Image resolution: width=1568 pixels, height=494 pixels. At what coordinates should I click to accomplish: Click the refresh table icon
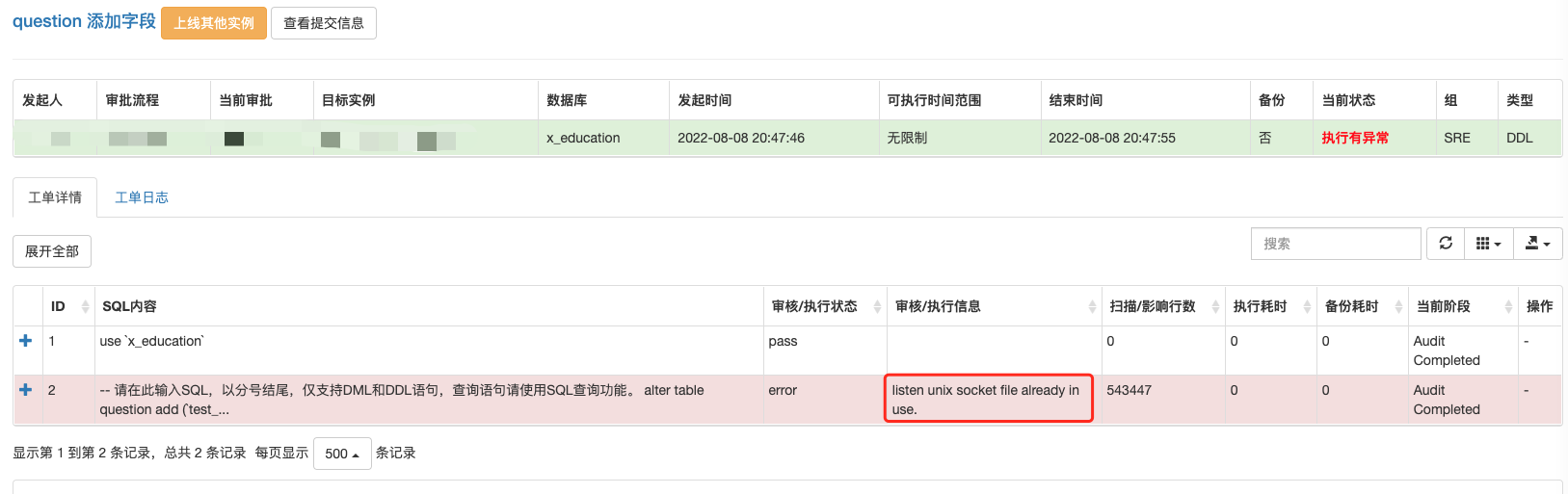point(1446,244)
